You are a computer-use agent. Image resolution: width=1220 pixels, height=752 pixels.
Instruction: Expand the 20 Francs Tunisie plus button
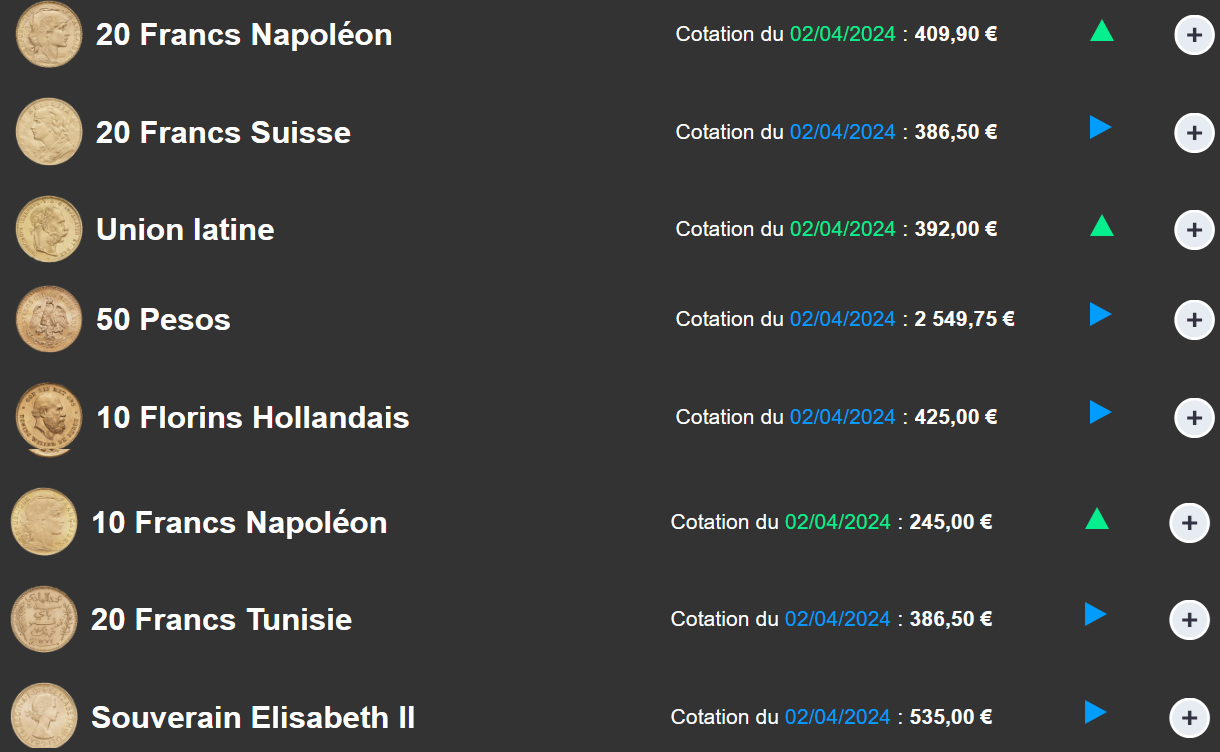coord(1189,620)
